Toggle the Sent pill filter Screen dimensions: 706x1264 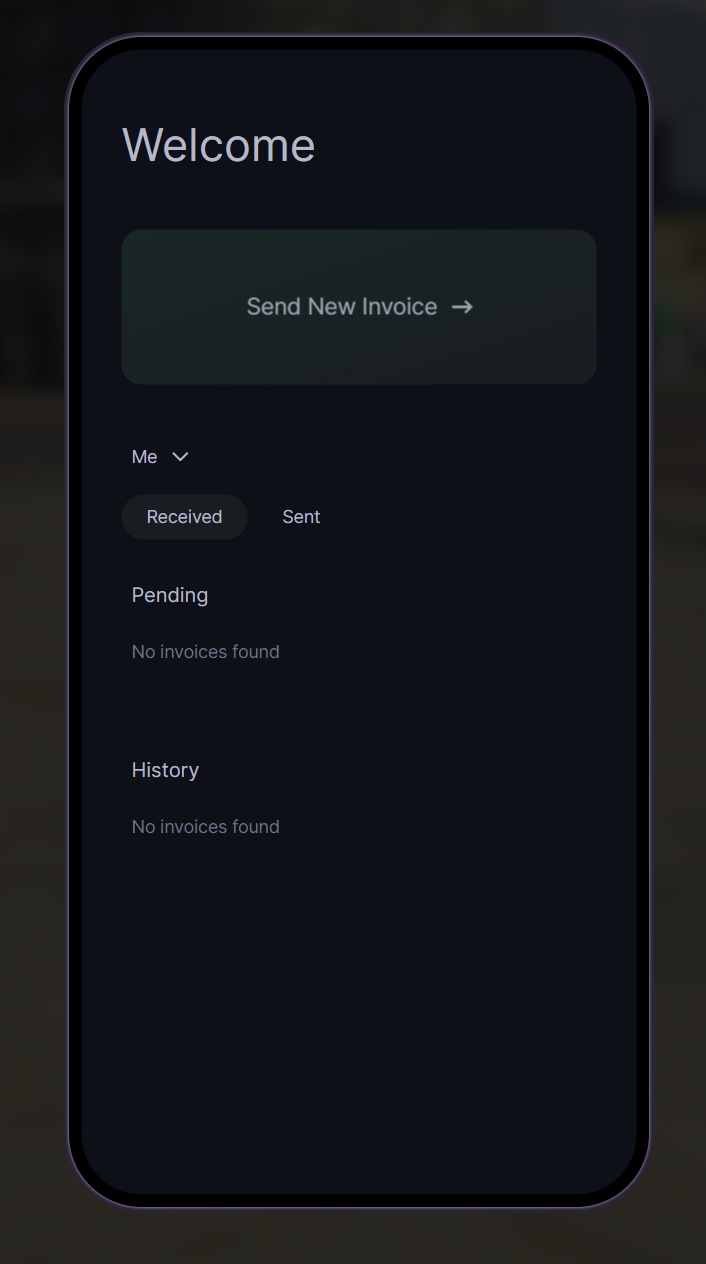[301, 517]
